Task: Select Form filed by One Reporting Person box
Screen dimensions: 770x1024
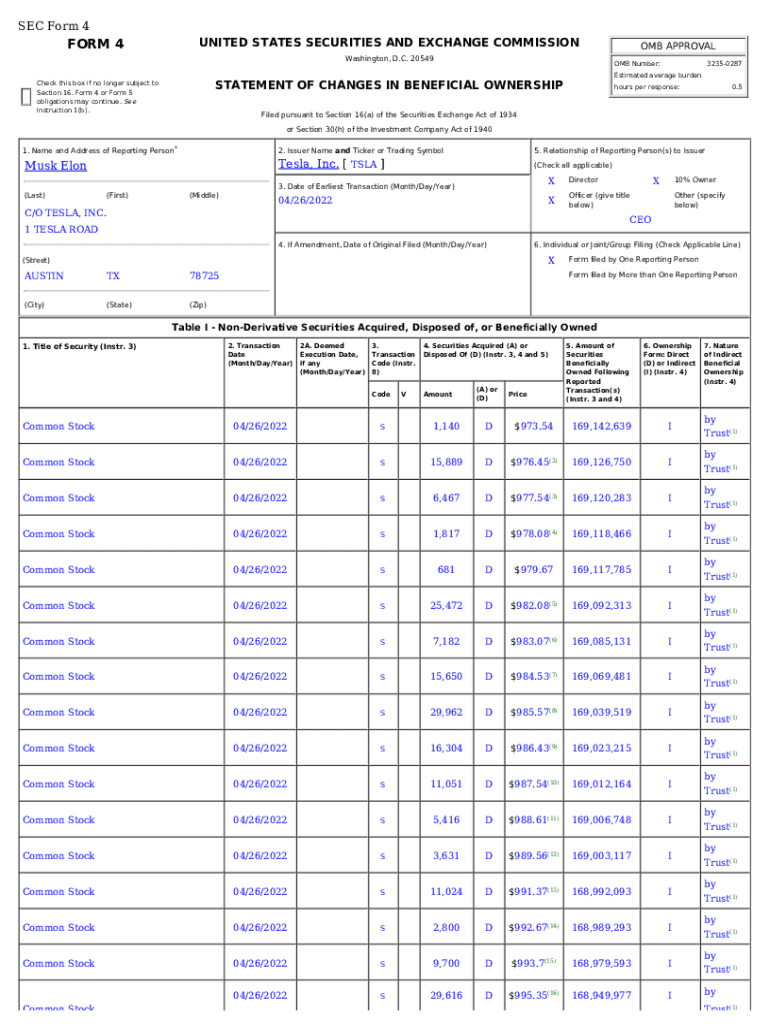Action: (x=551, y=259)
